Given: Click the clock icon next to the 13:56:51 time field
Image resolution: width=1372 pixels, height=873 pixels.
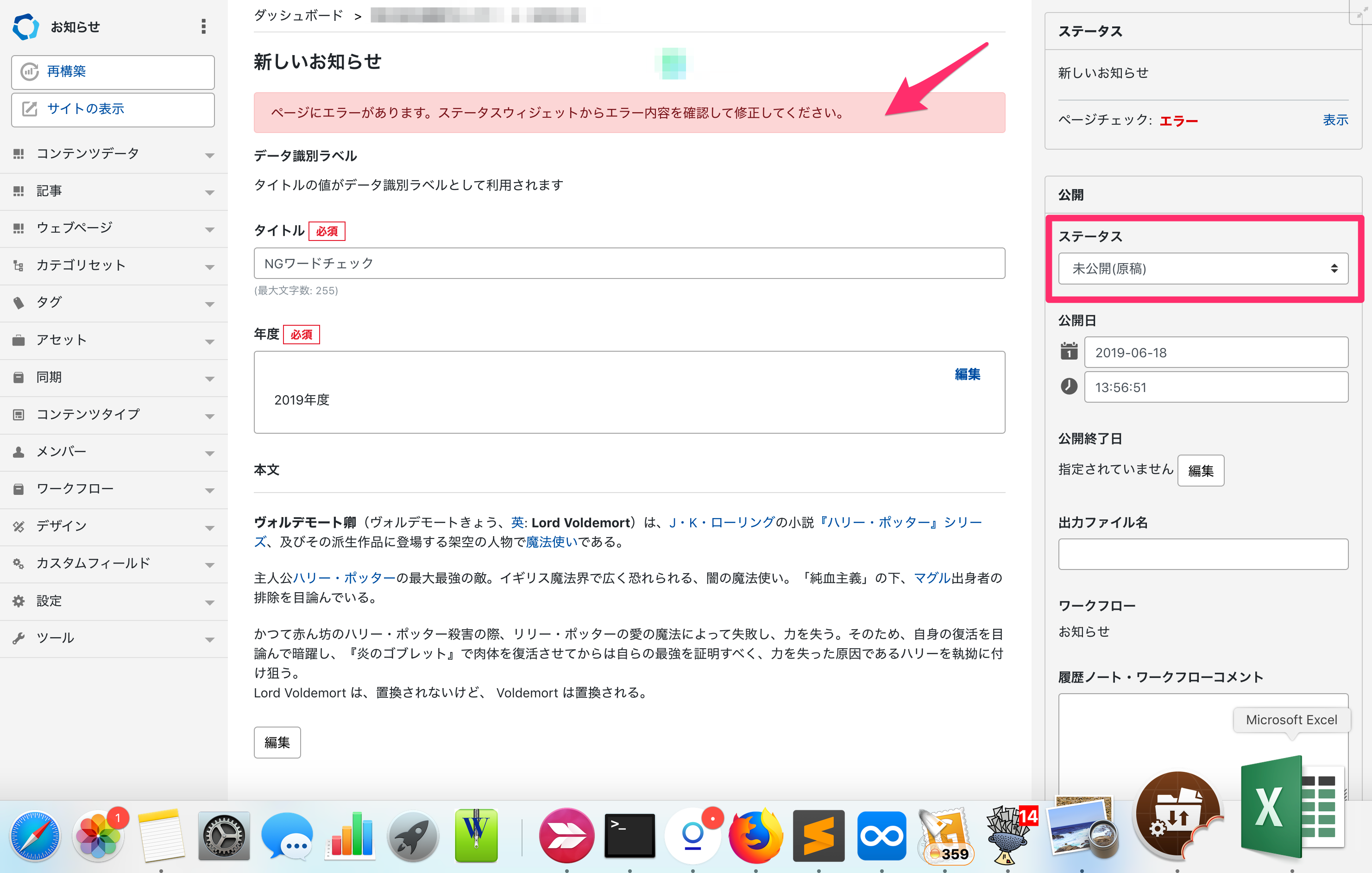Looking at the screenshot, I should (1068, 386).
